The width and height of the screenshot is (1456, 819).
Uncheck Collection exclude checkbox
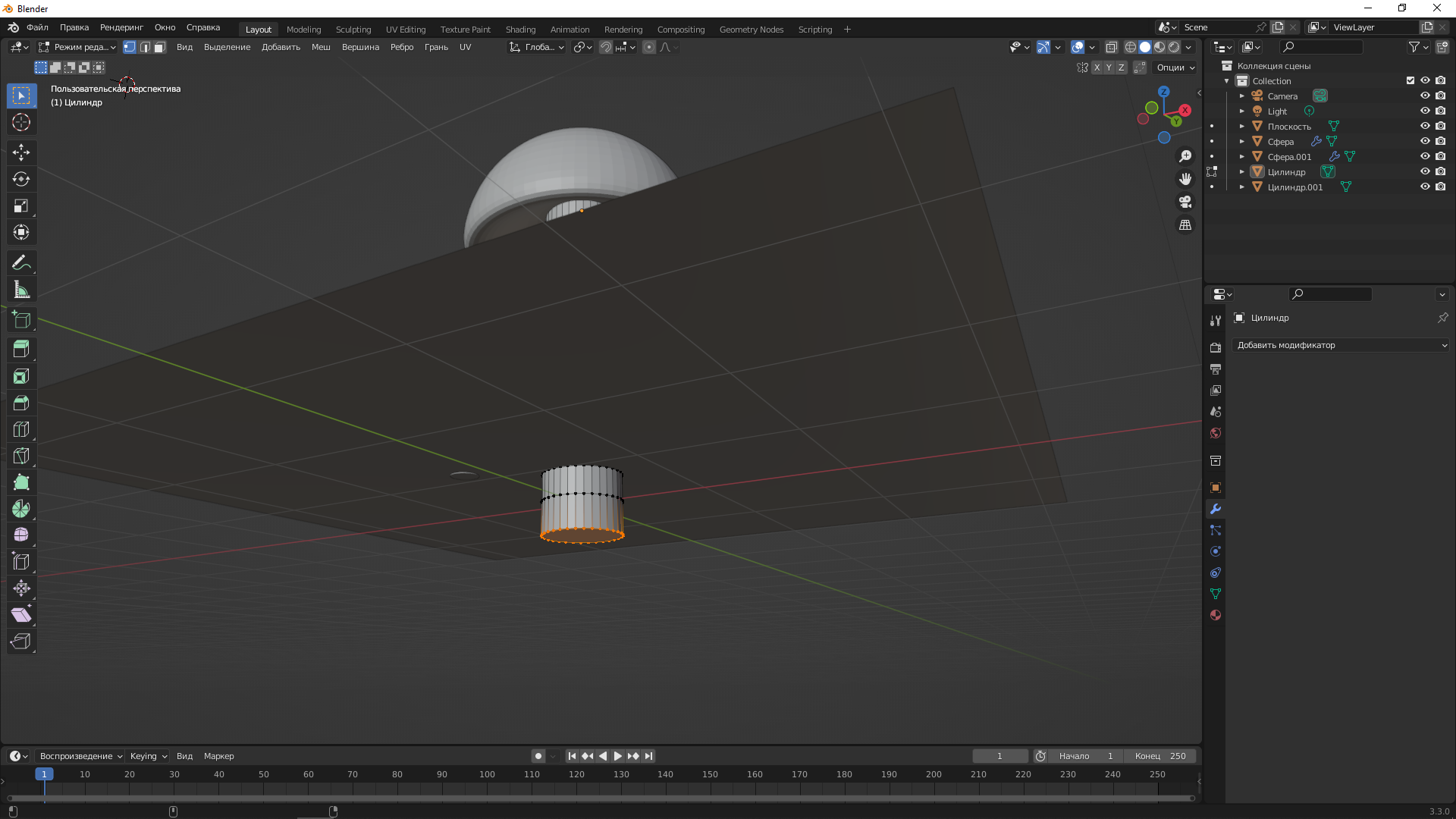pos(1410,80)
